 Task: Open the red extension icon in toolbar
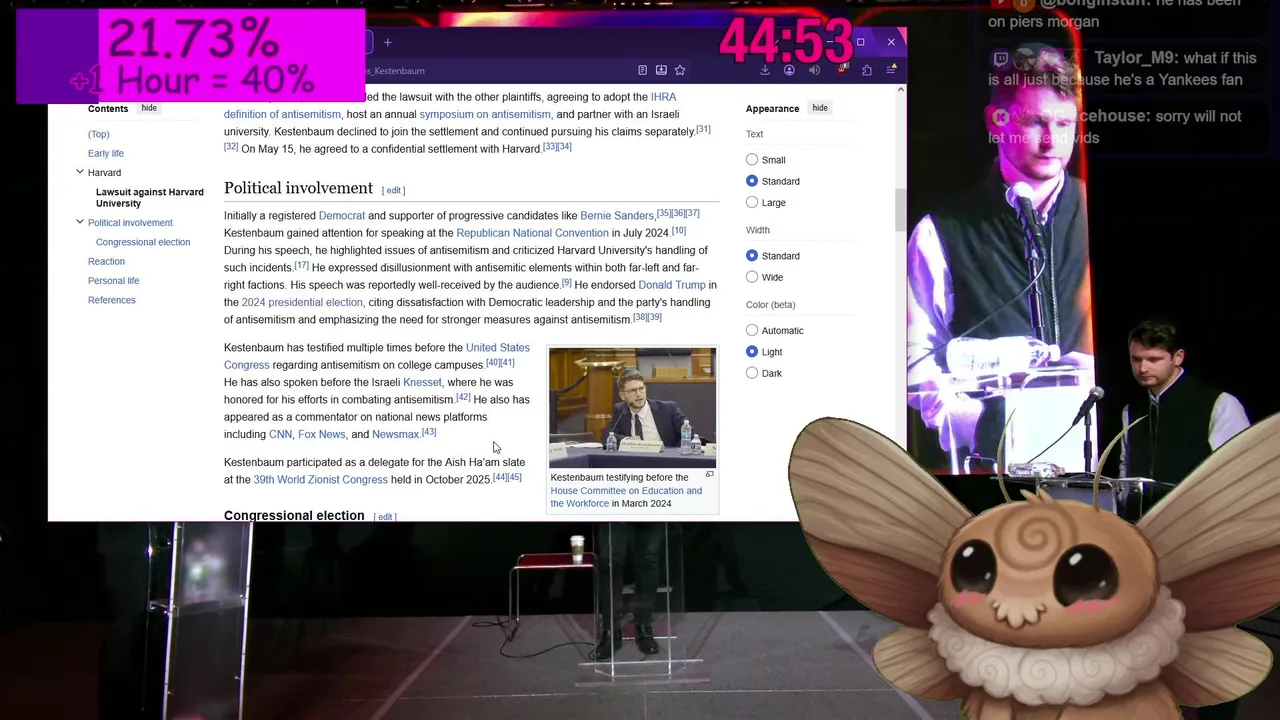point(841,70)
